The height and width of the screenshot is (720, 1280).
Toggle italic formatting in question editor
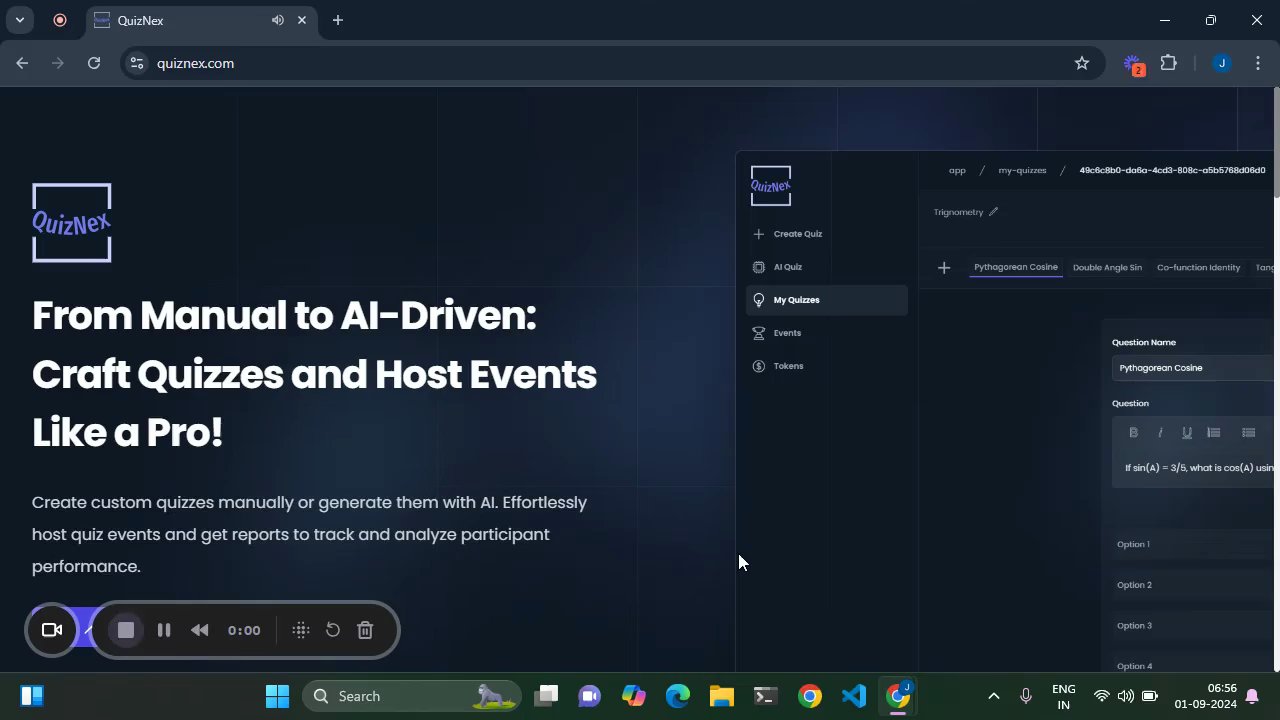[x=1160, y=433]
